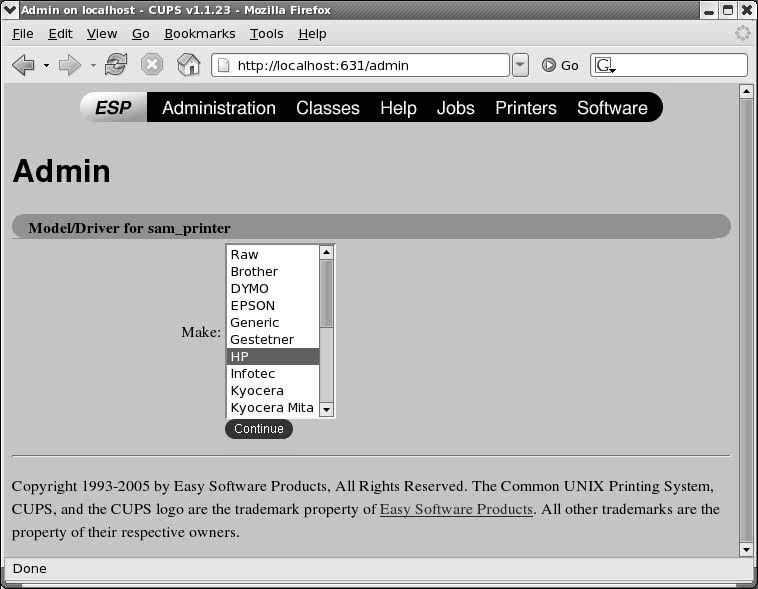Select Infotec in the Make list
This screenshot has width=758, height=589.
273,373
